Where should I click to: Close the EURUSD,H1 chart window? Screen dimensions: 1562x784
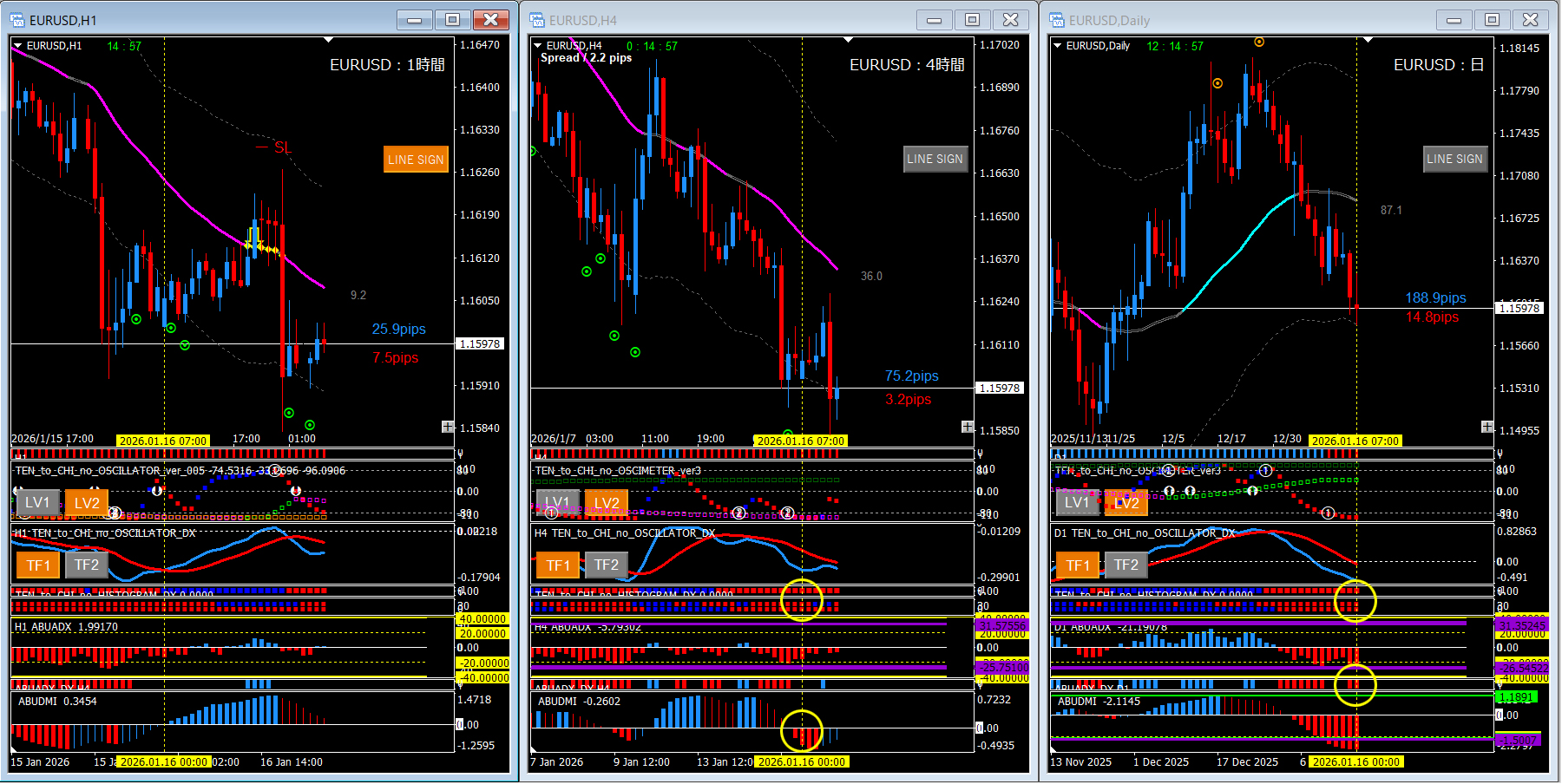pyautogui.click(x=491, y=19)
